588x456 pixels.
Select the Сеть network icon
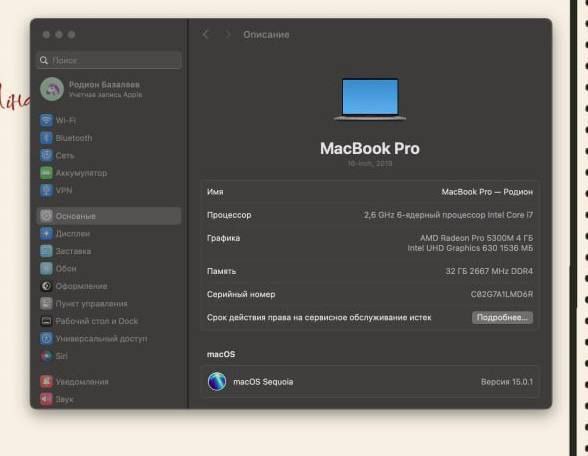46,155
